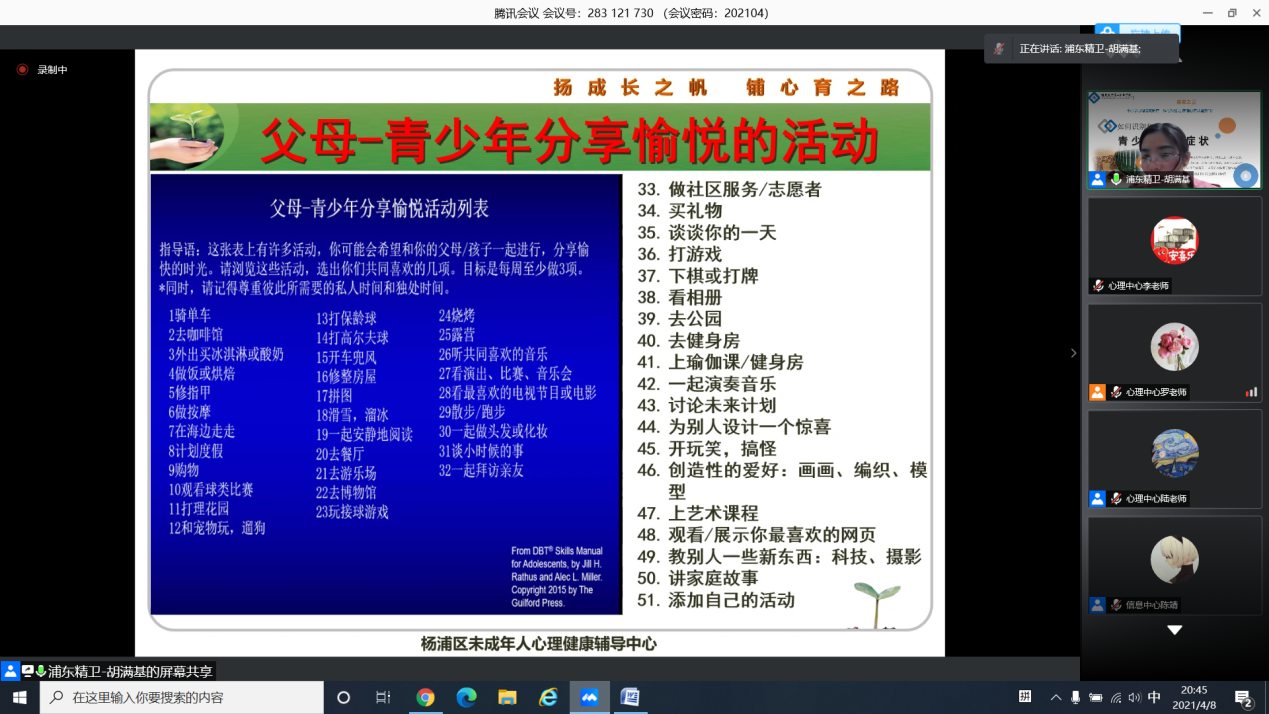Click the network signal bars icon on 罗老师's tile

coord(1250,392)
